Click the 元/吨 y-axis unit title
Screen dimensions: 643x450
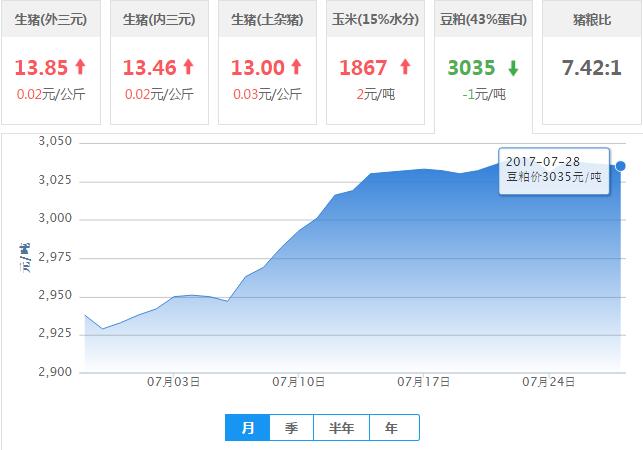(x=25, y=258)
